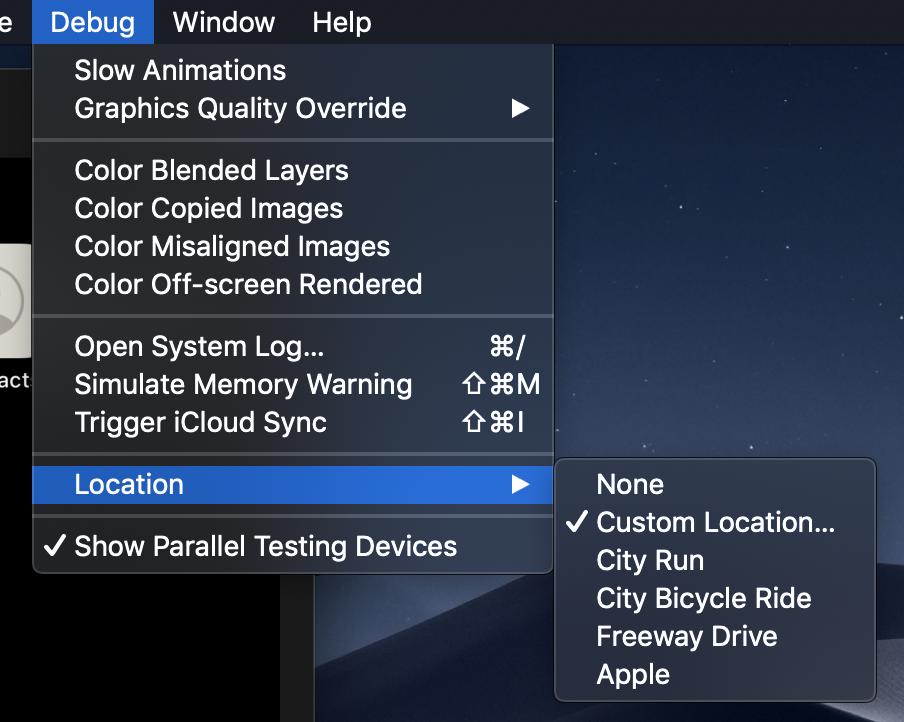Choose Open System Log…
This screenshot has height=722, width=904.
[x=293, y=346]
